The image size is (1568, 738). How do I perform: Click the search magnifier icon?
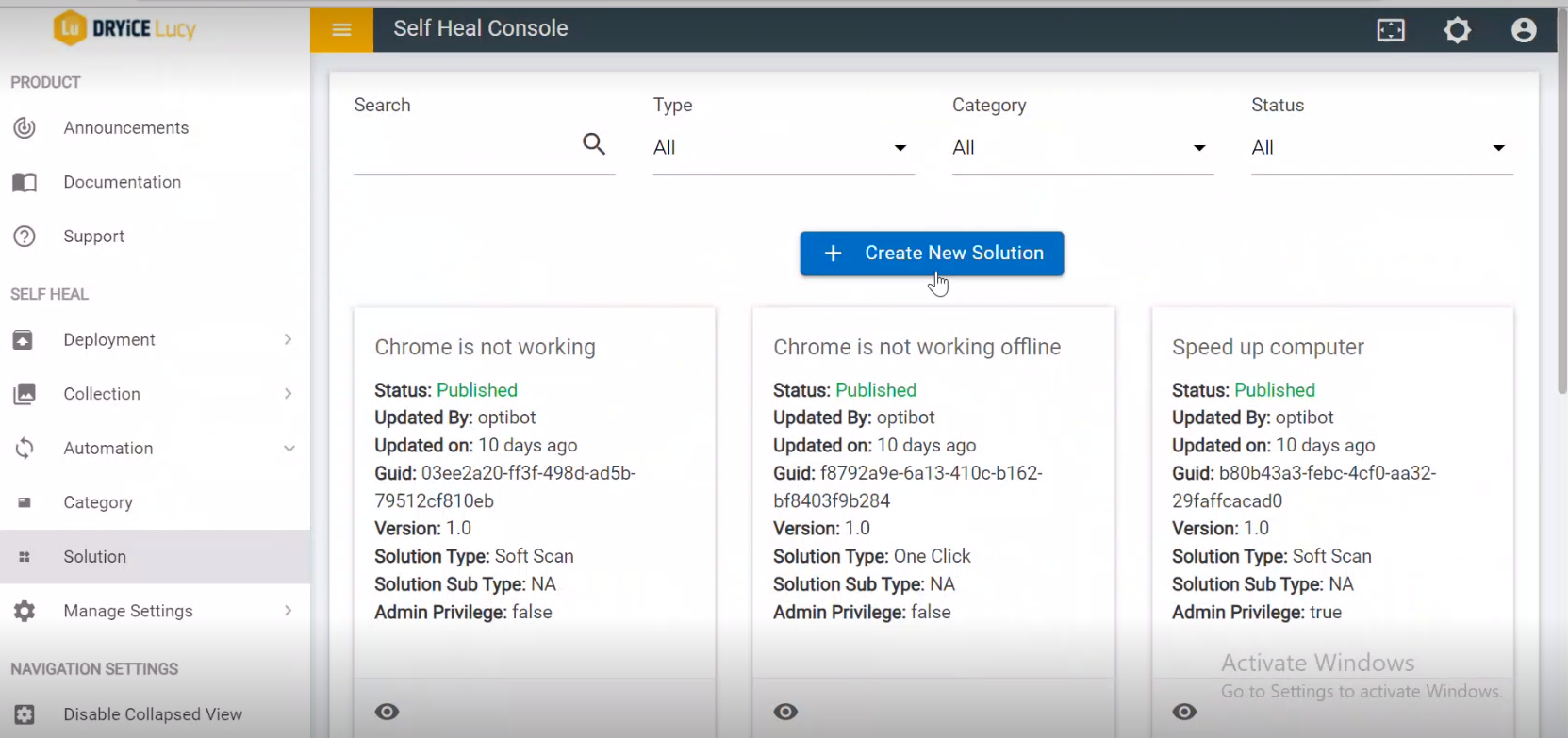point(594,144)
